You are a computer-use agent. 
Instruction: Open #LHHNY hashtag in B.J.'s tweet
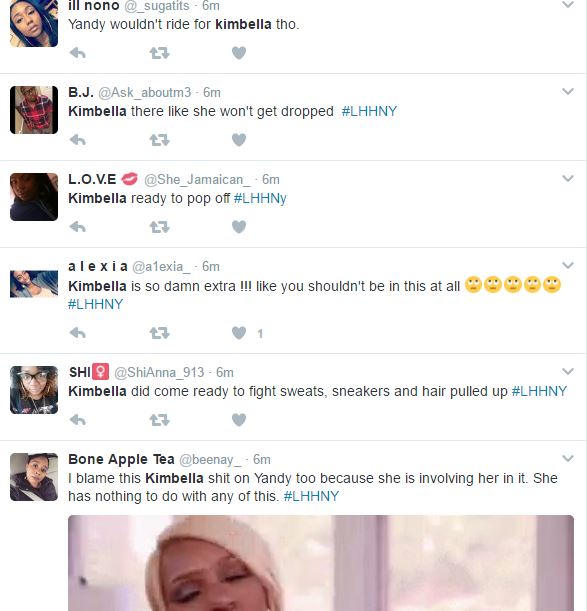pos(369,111)
